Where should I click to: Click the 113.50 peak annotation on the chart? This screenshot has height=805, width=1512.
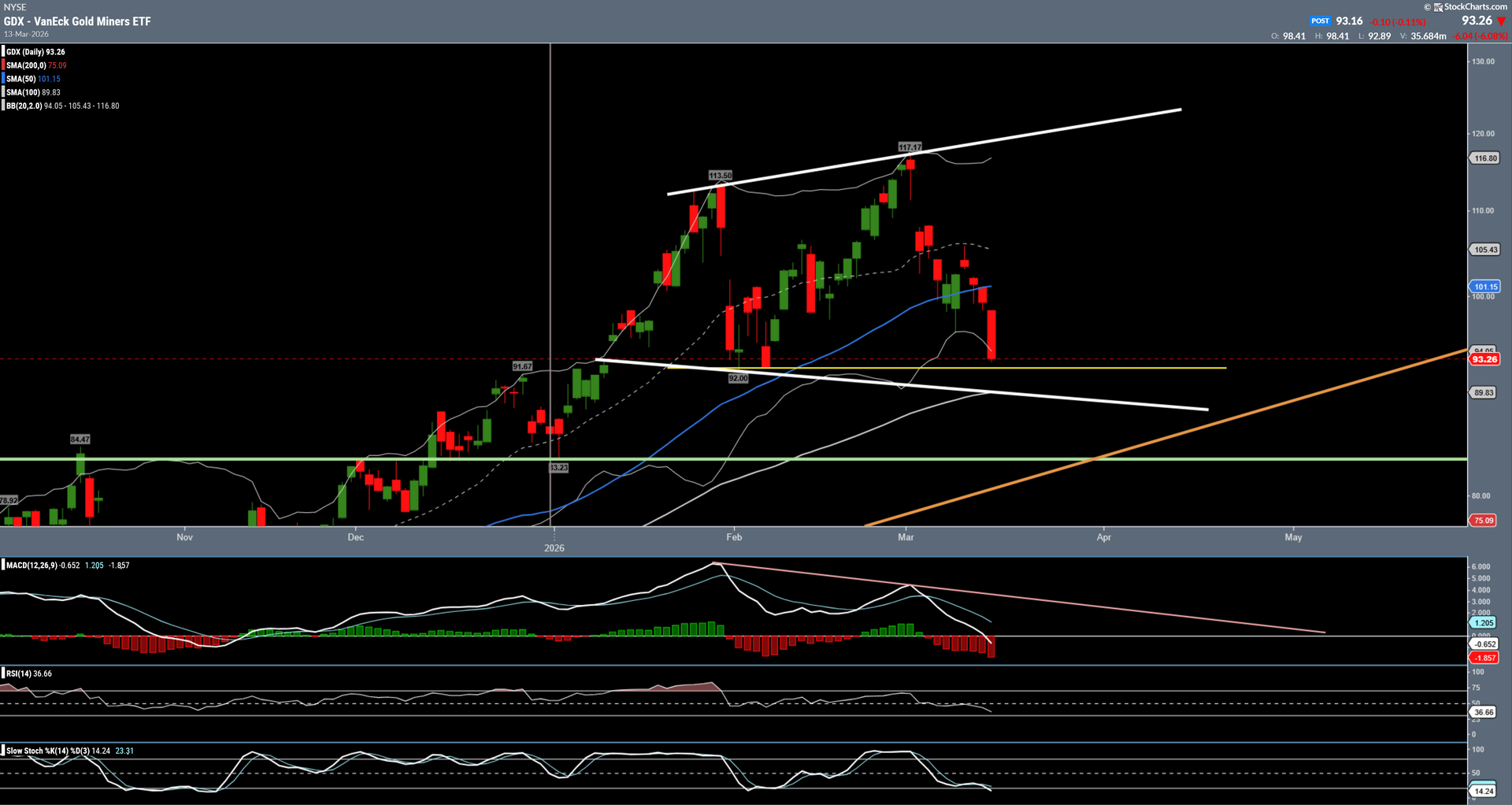tap(720, 176)
